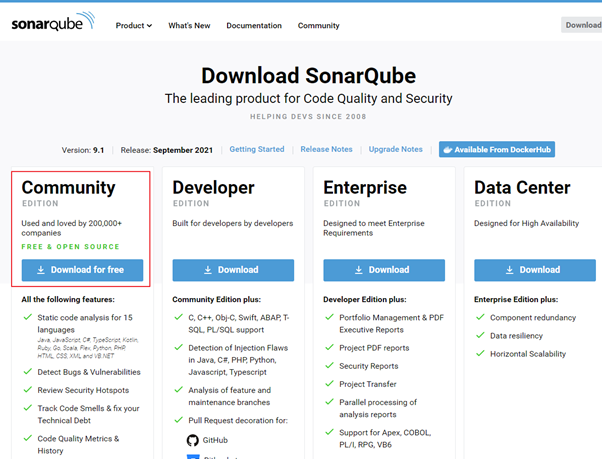Click checkmark beside Component redundancy

(x=480, y=317)
